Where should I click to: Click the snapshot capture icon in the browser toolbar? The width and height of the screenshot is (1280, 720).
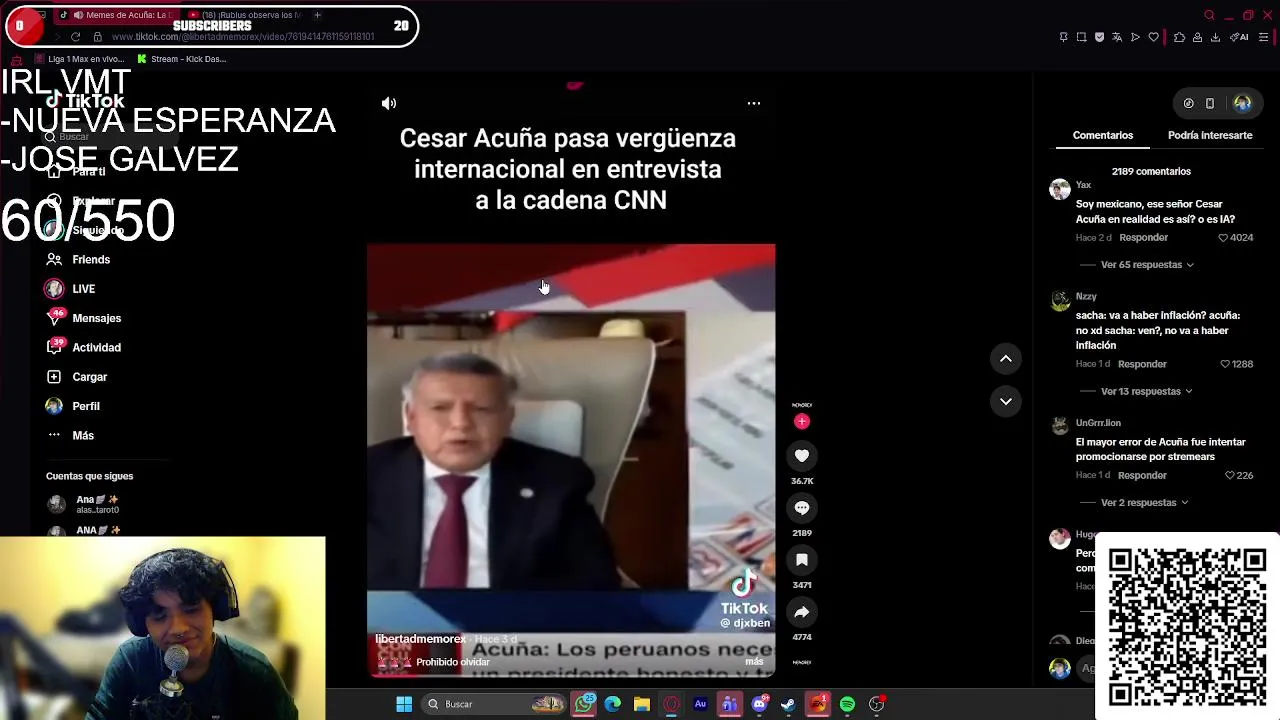pos(1081,37)
